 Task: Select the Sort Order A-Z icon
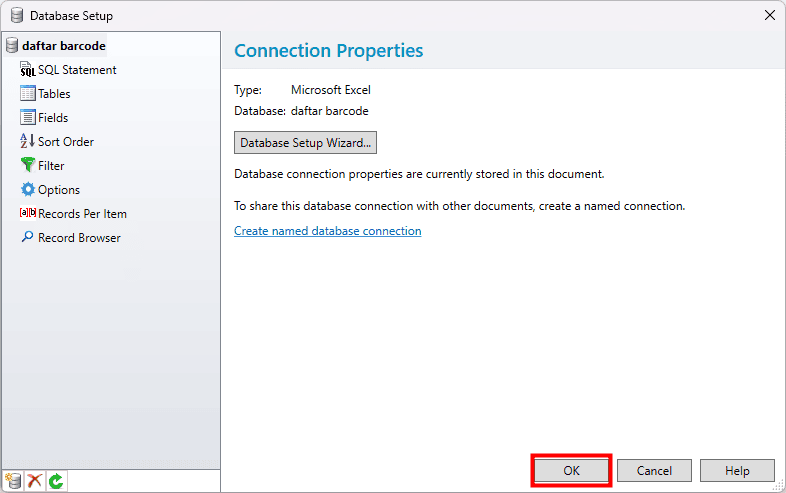click(x=28, y=141)
